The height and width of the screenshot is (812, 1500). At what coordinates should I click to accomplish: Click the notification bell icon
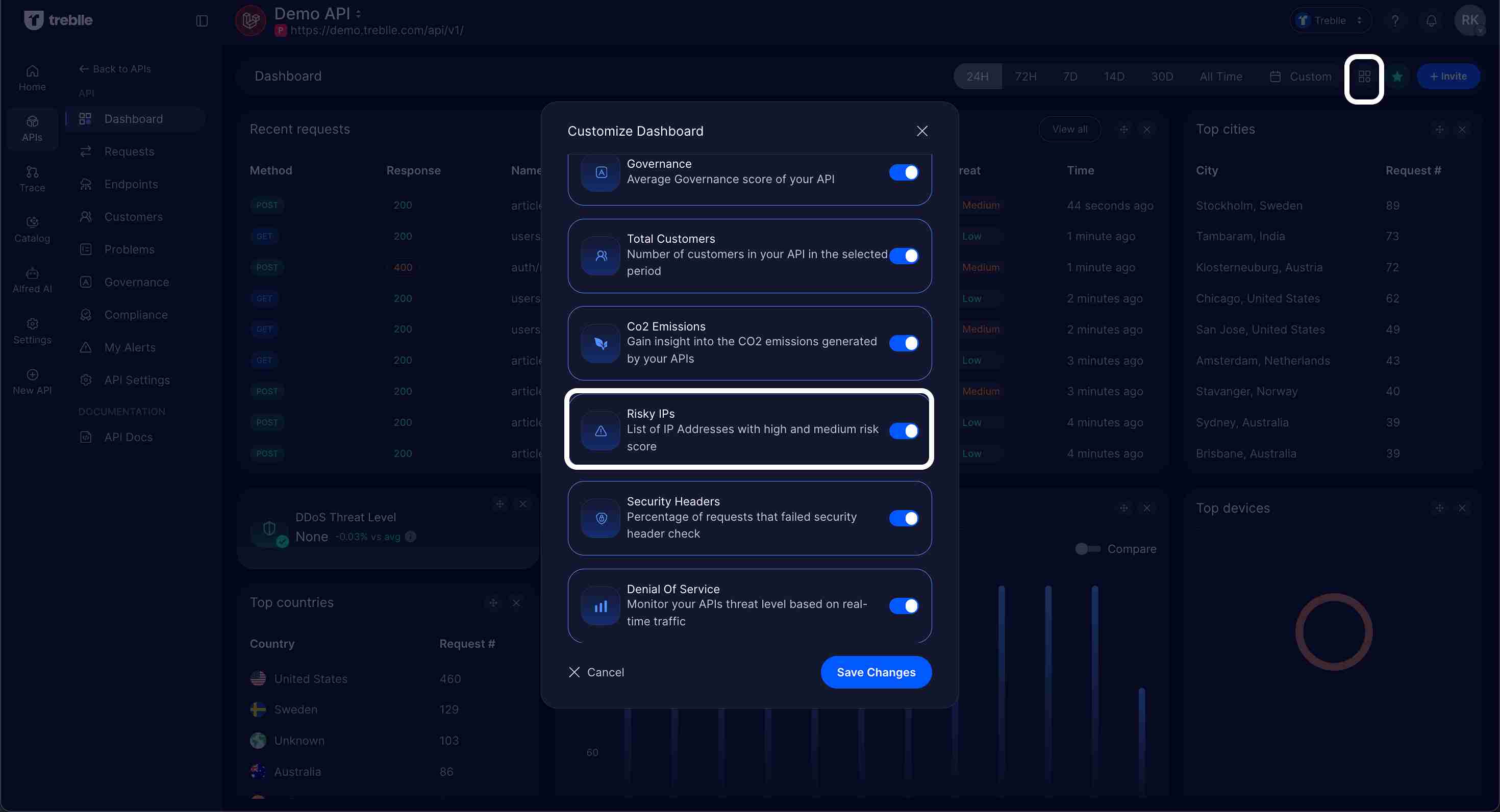[x=1431, y=20]
